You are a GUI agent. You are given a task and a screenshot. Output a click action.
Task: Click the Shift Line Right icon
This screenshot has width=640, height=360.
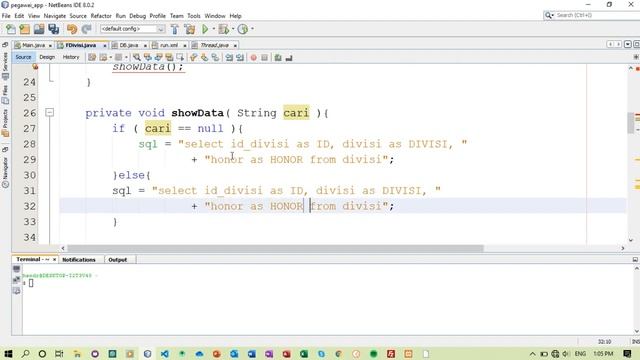click(240, 58)
